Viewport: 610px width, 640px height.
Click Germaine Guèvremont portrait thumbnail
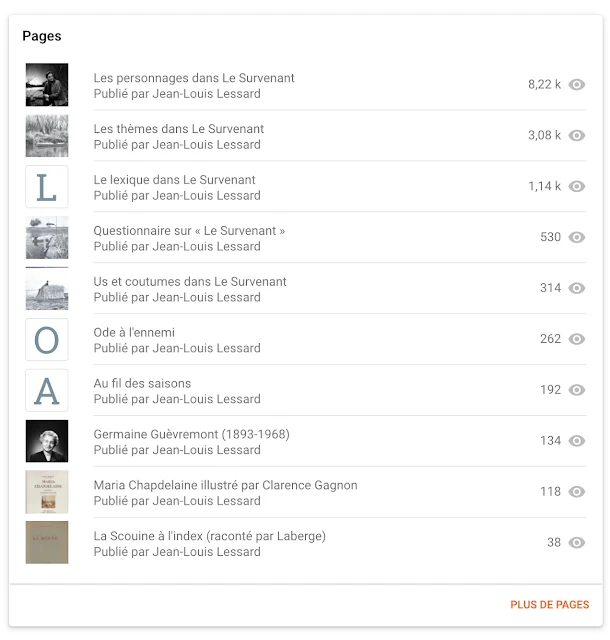coord(47,441)
